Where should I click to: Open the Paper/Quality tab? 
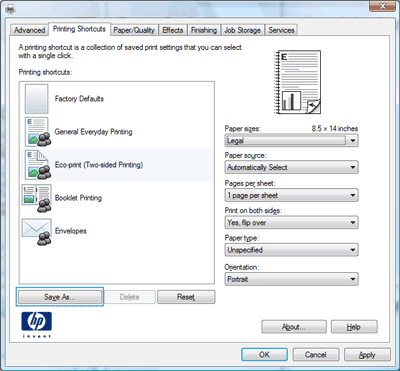pyautogui.click(x=134, y=30)
